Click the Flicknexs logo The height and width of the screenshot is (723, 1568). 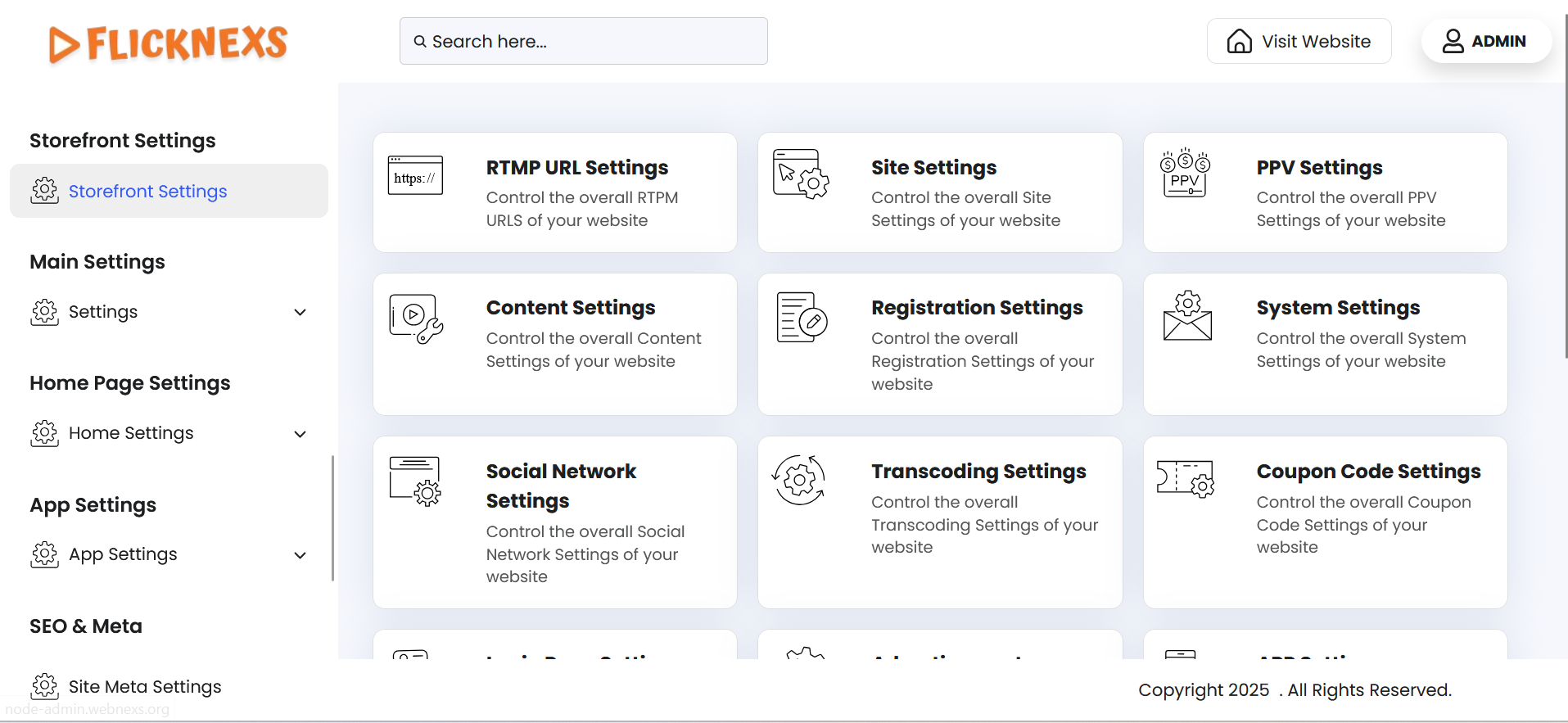click(x=169, y=43)
